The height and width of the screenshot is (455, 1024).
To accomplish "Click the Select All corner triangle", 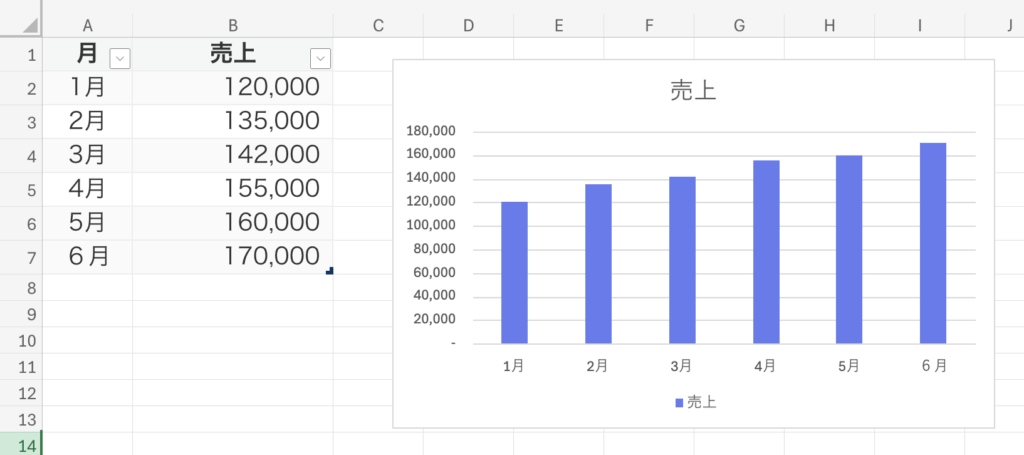I will (x=30, y=25).
